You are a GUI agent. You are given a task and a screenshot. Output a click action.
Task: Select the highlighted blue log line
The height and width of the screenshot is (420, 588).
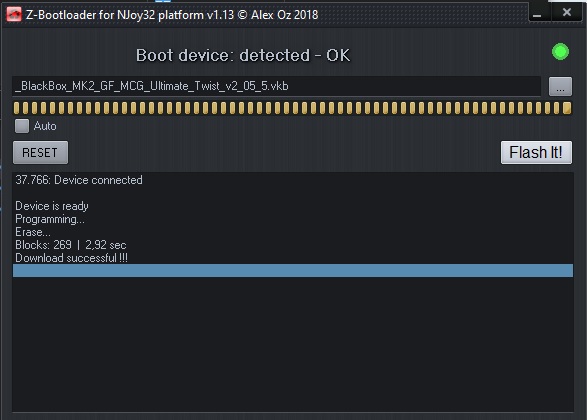point(293,271)
